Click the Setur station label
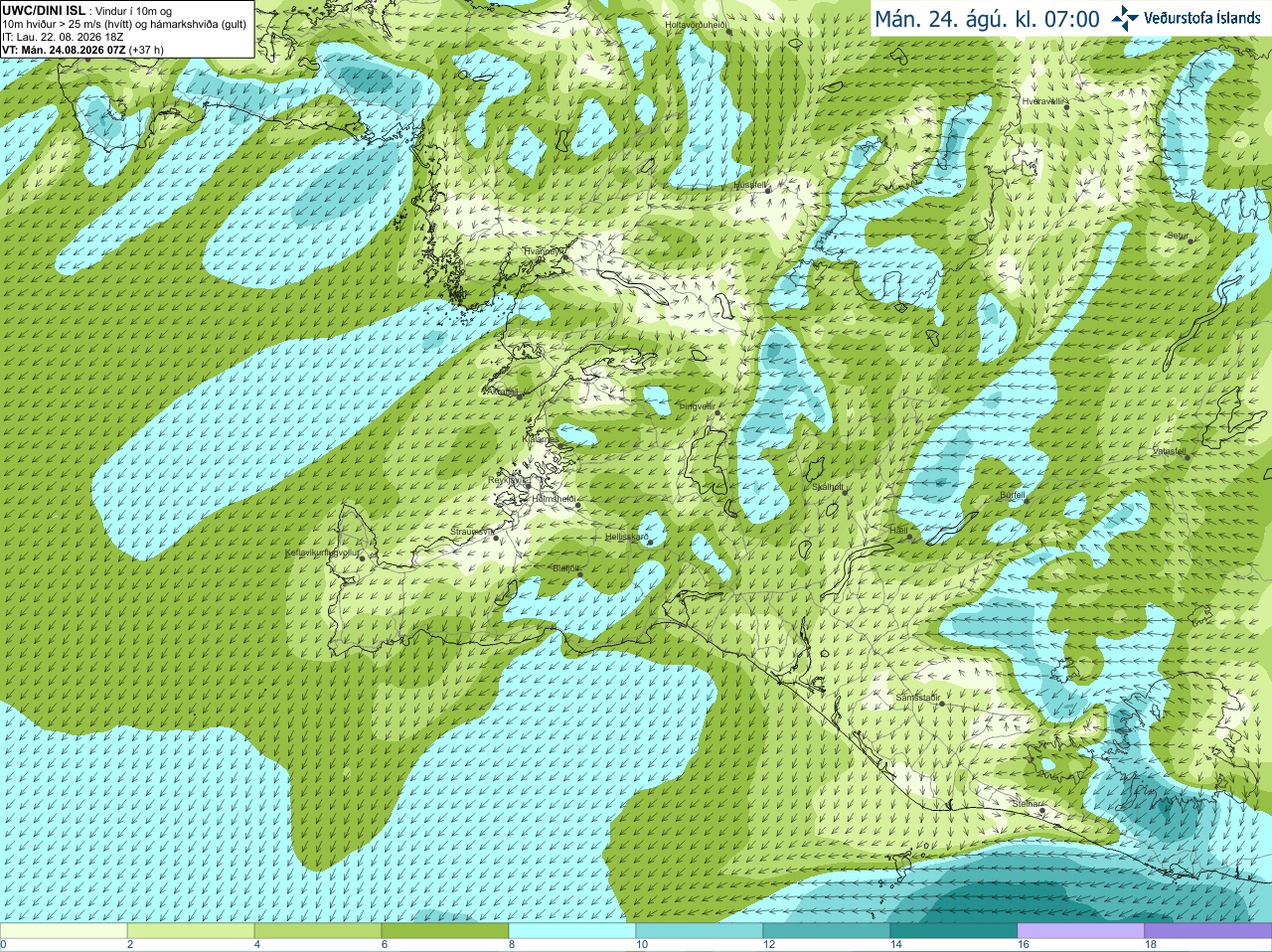1272x952 pixels. (1177, 236)
